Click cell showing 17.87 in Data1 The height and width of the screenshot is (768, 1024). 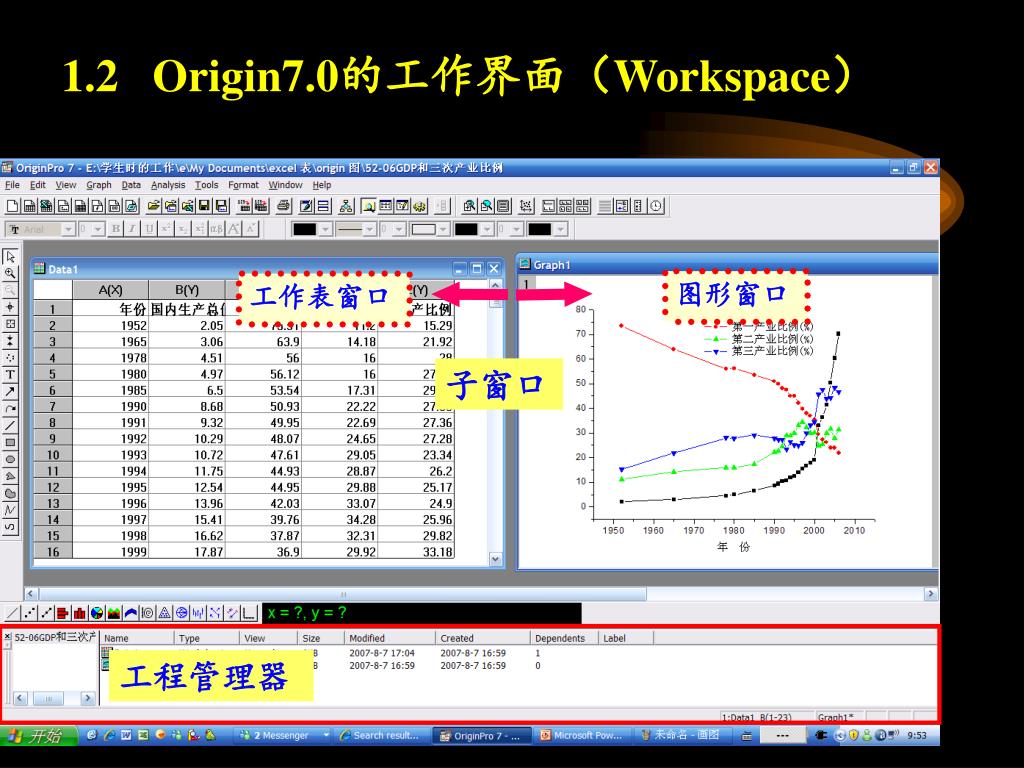(187, 552)
